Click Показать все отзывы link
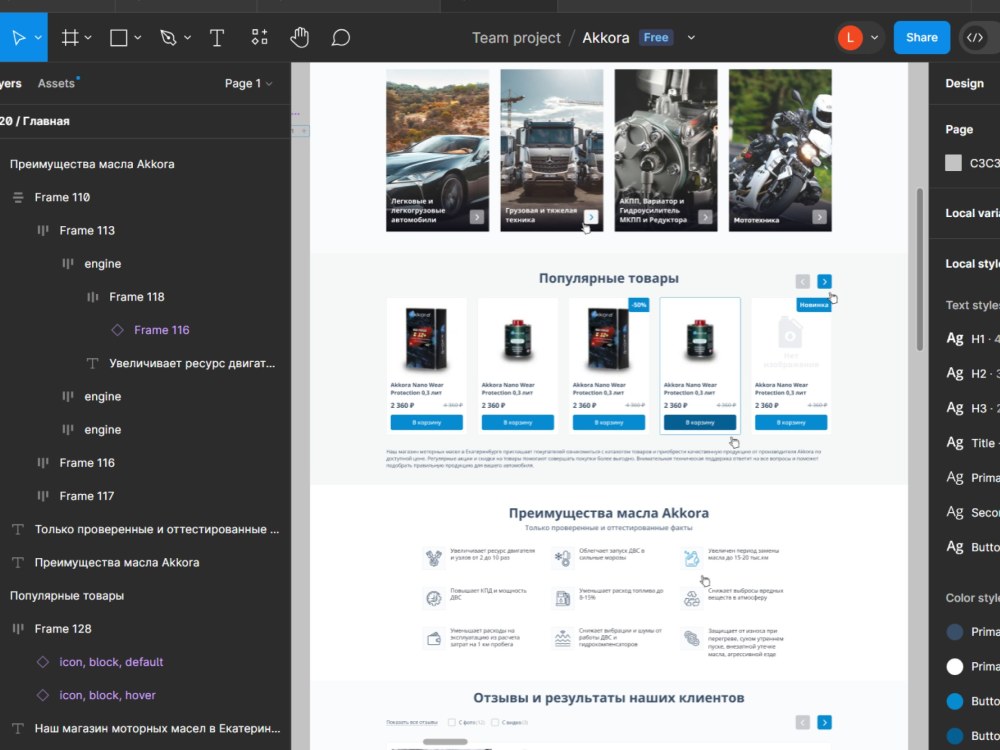The width and height of the screenshot is (1000, 750). point(411,723)
